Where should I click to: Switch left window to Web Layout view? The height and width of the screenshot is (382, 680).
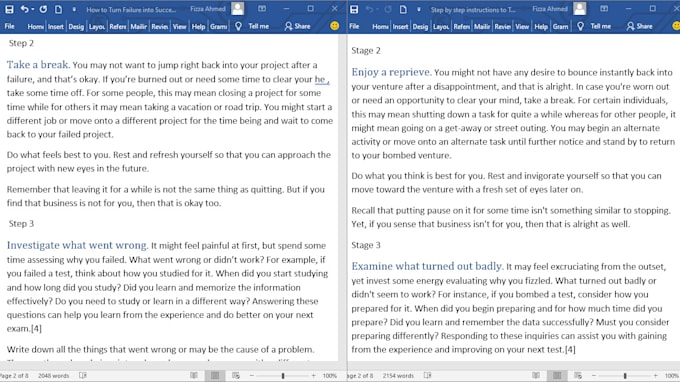235,375
